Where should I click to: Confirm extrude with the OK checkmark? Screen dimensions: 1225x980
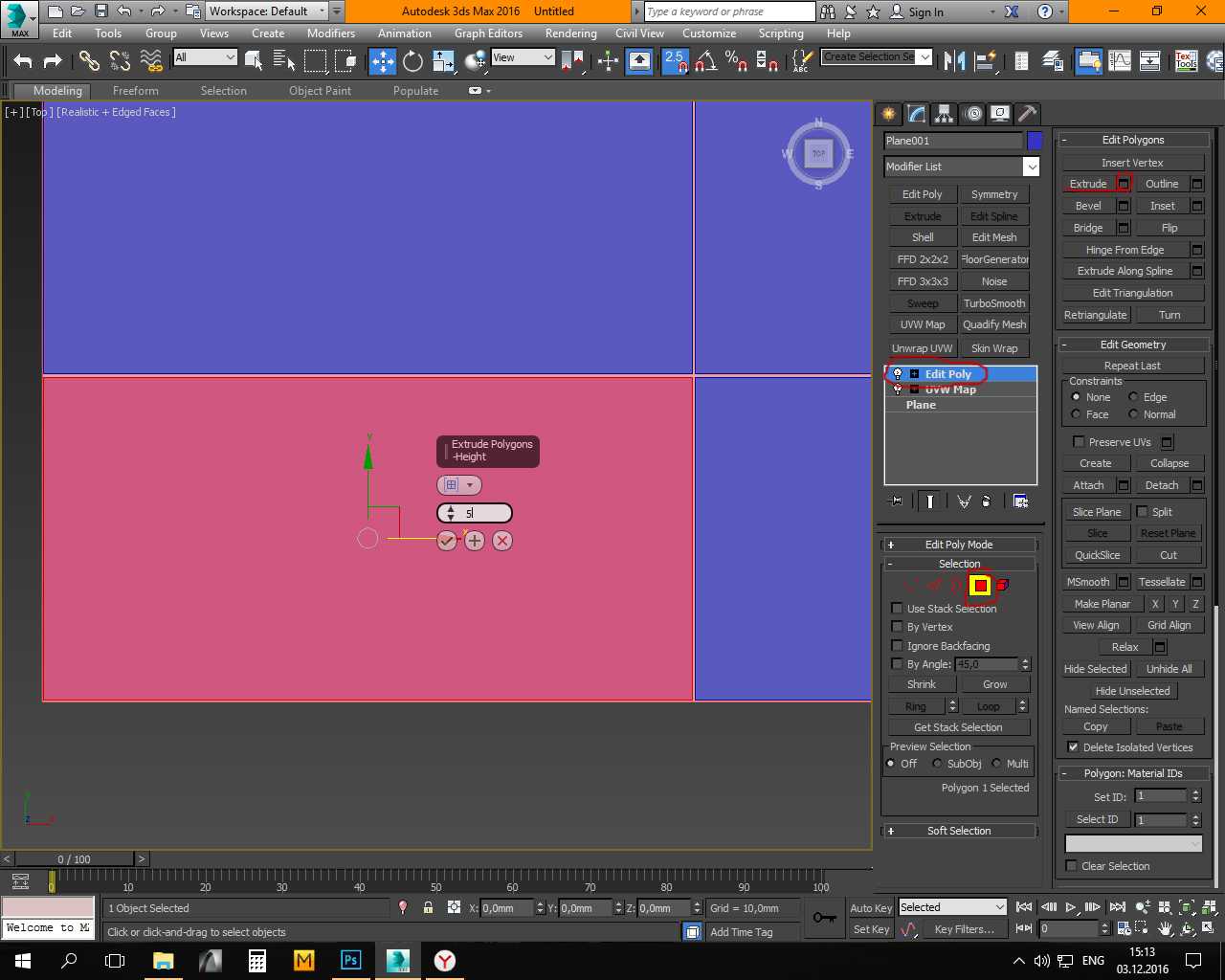click(x=447, y=541)
